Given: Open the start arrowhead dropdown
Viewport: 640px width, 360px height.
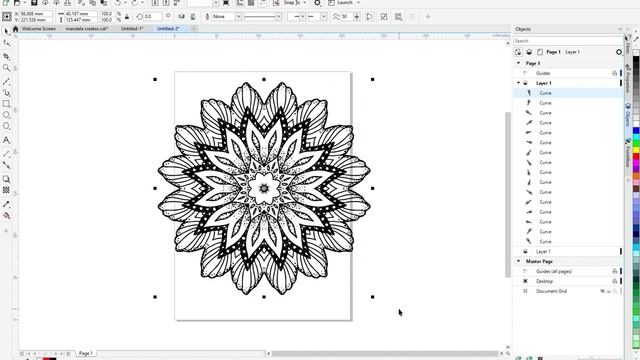Looking at the screenshot, I should click(302, 17).
